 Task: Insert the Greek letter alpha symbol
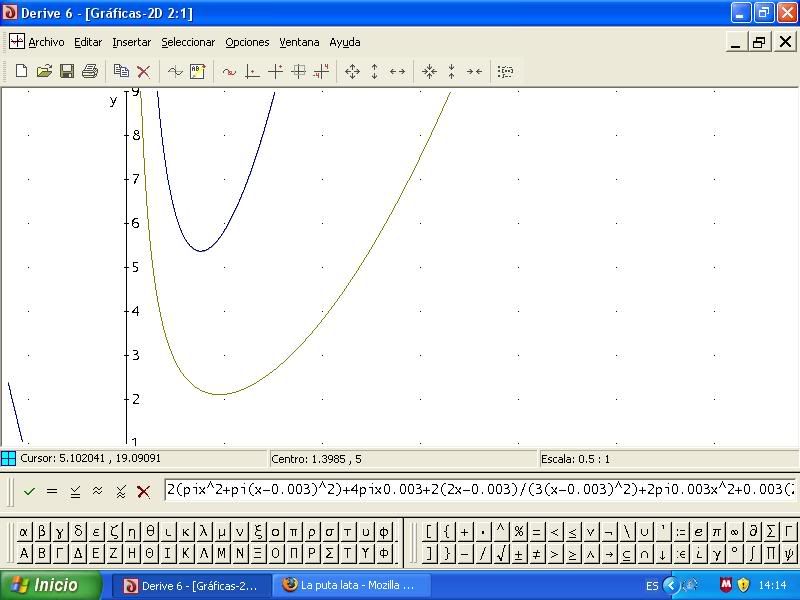pyautogui.click(x=24, y=532)
